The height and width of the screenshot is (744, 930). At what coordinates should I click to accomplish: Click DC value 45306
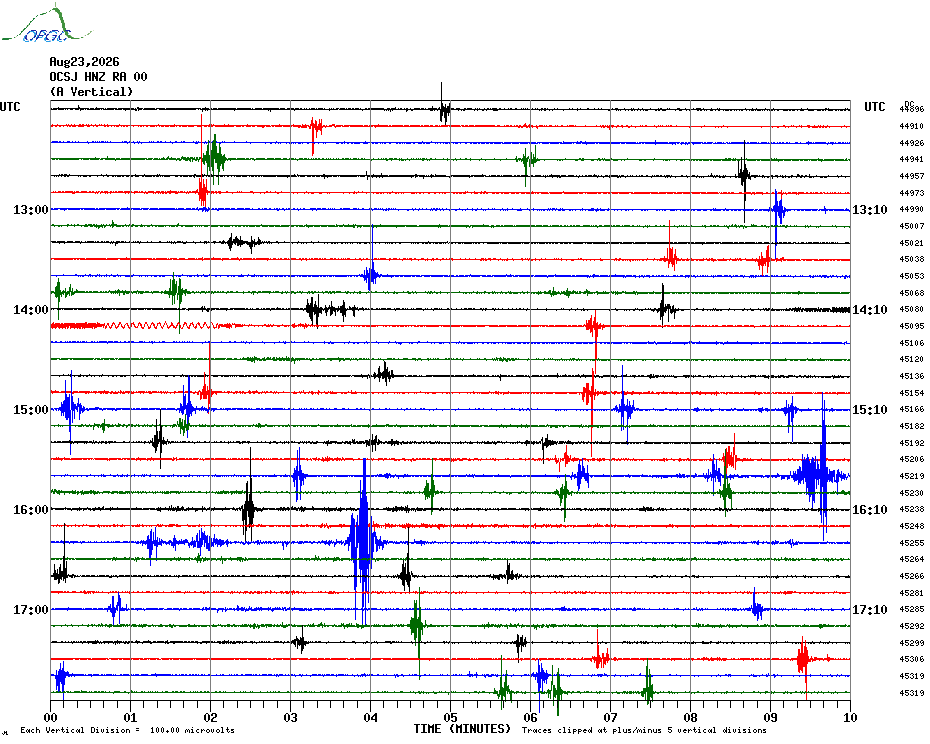pos(912,660)
